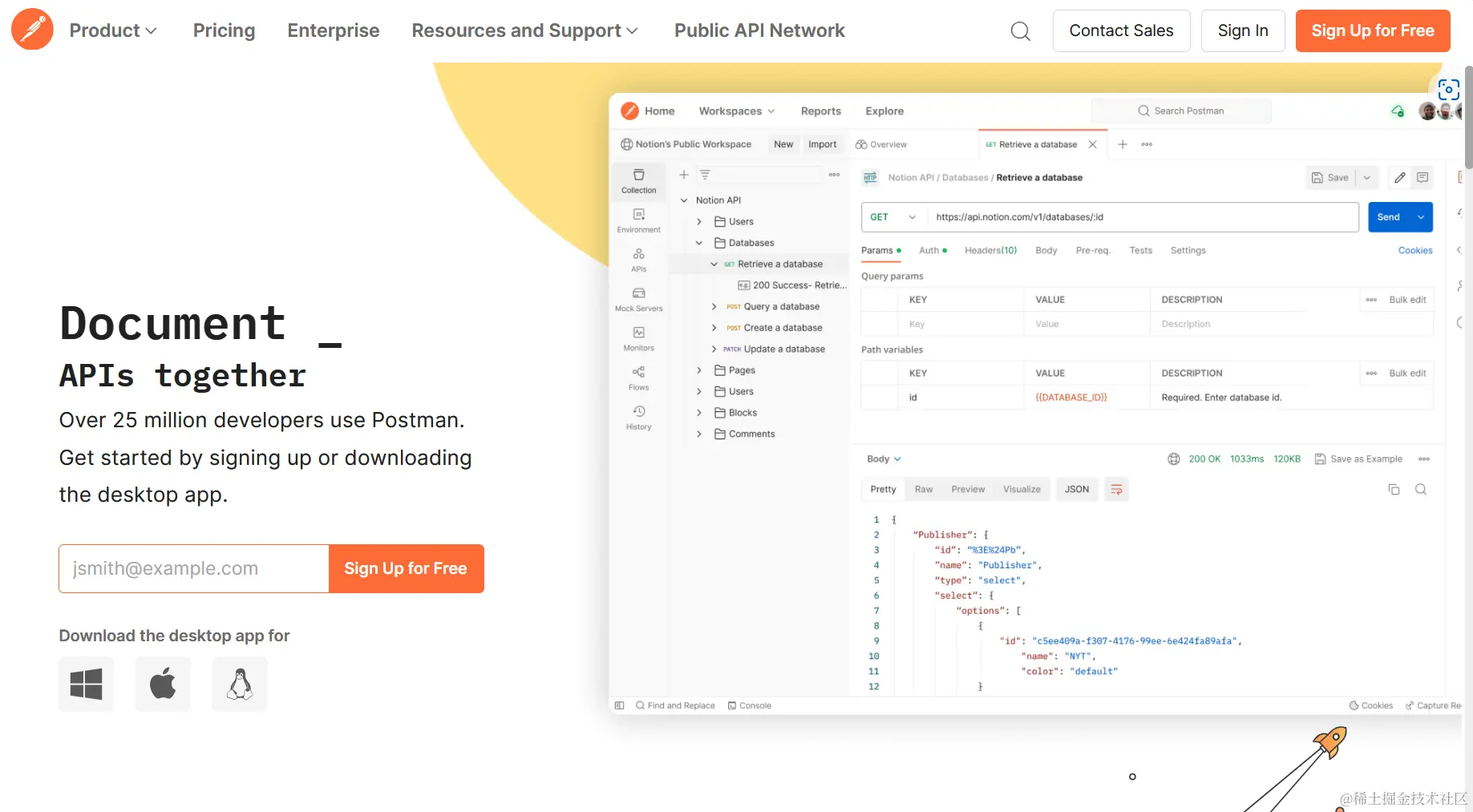Open a new request tab with plus
1473x812 pixels.
click(x=1123, y=144)
